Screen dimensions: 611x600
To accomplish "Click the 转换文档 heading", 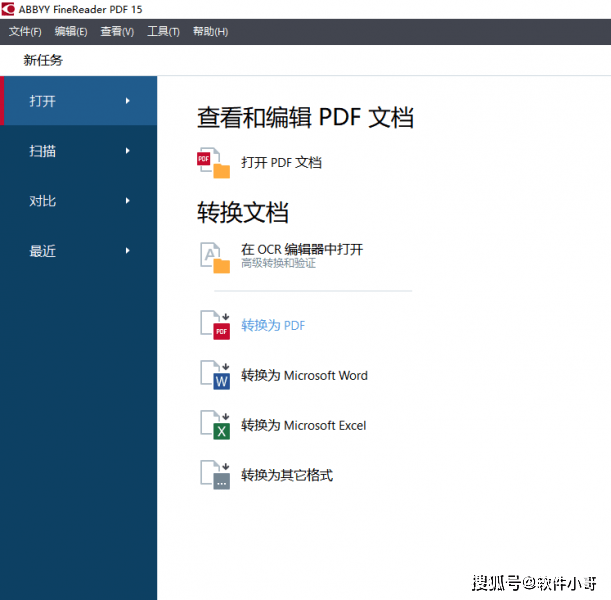I will coord(242,212).
